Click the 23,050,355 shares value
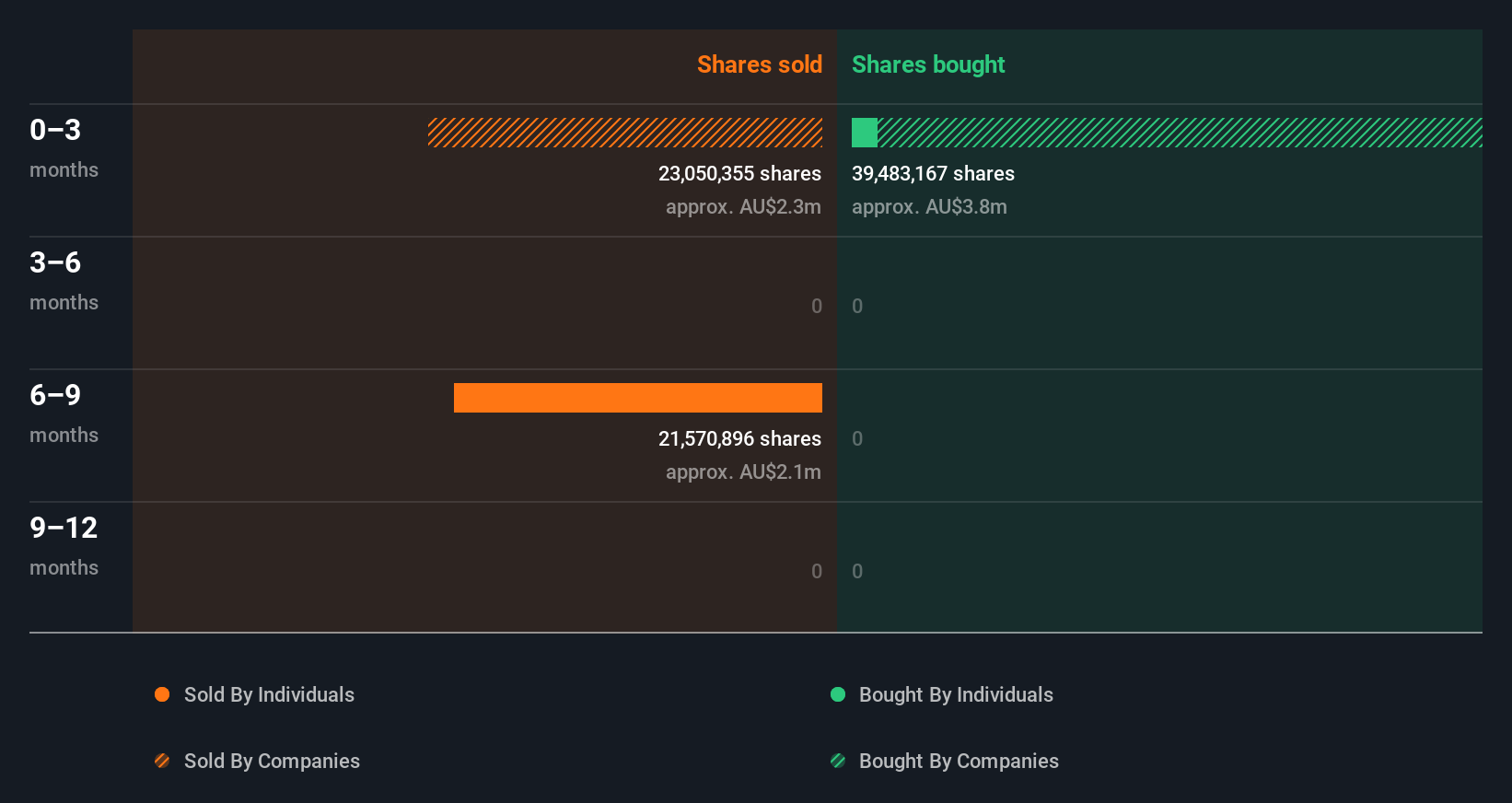1512x803 pixels. (x=739, y=173)
